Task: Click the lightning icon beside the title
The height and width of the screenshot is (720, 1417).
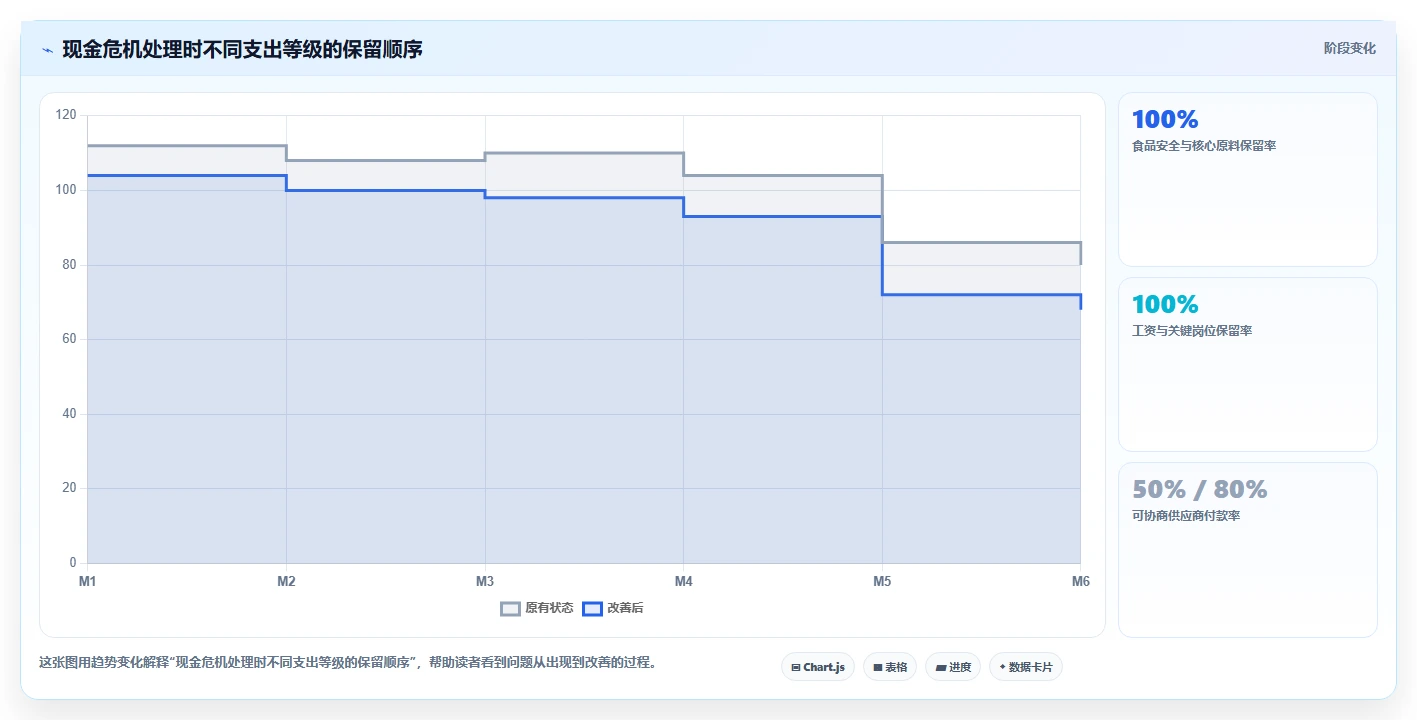Action: (x=48, y=49)
